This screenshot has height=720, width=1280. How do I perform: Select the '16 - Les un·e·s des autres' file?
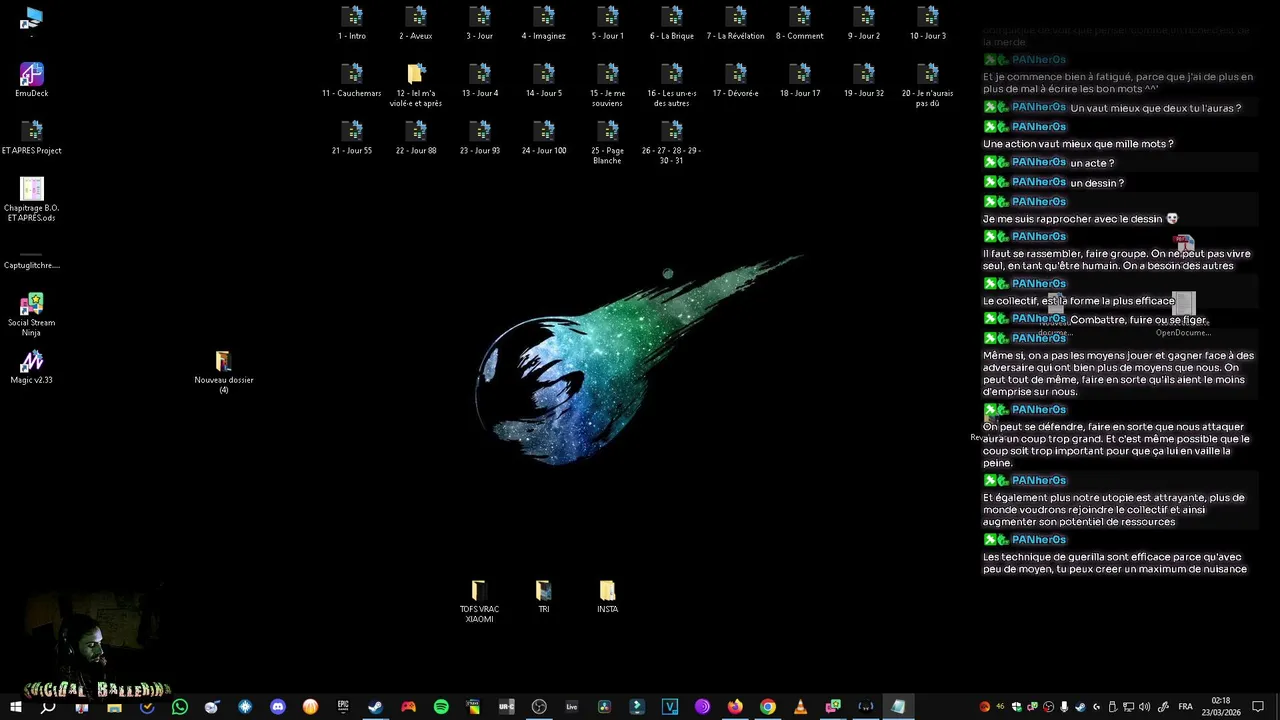click(672, 86)
